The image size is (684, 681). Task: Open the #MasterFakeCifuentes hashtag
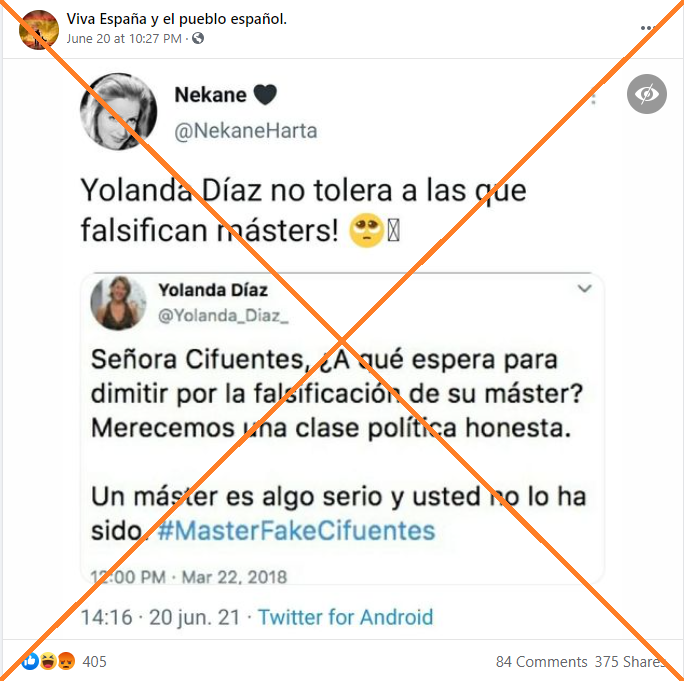click(x=296, y=531)
